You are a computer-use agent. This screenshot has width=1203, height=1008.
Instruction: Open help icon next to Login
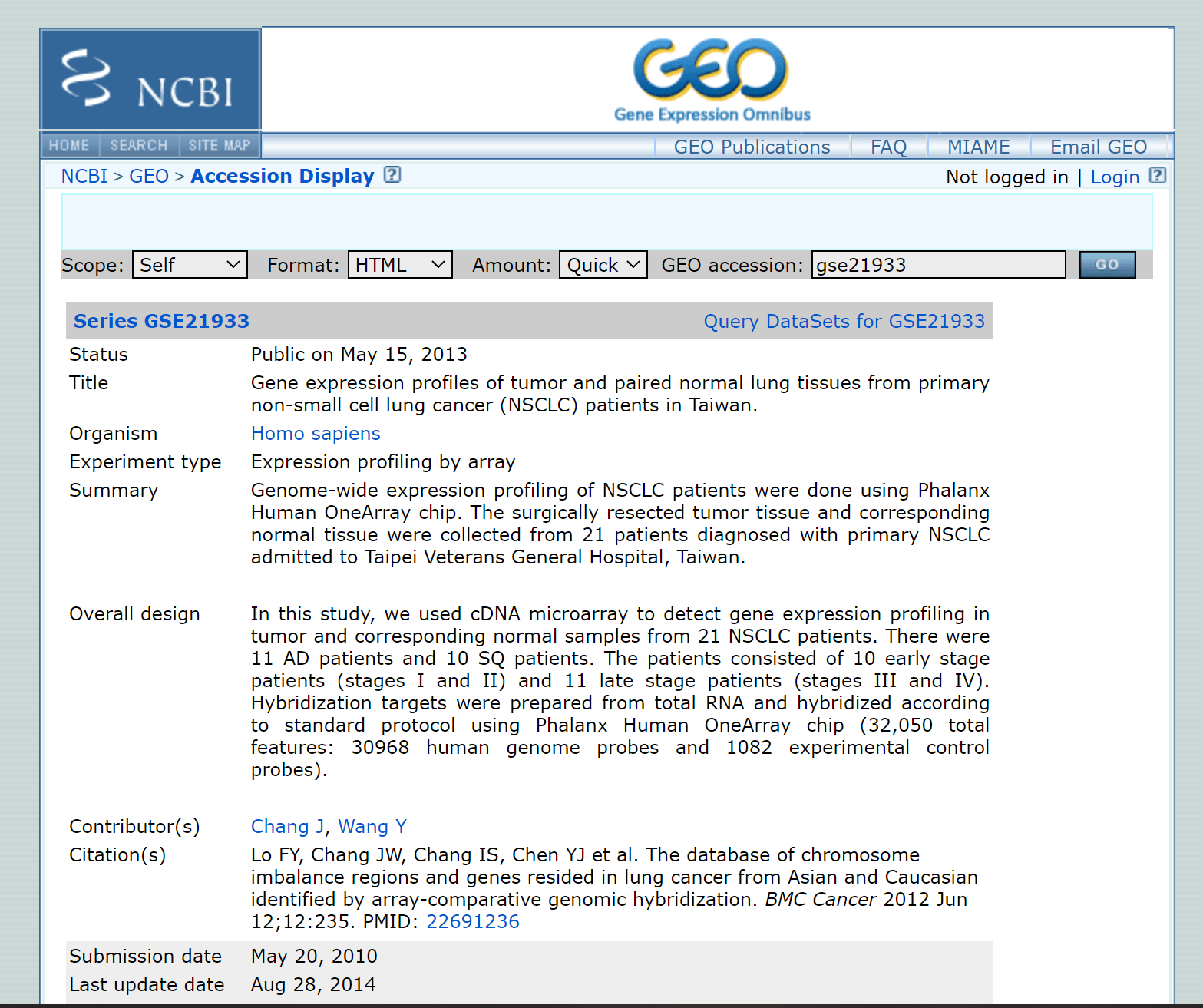click(1158, 176)
